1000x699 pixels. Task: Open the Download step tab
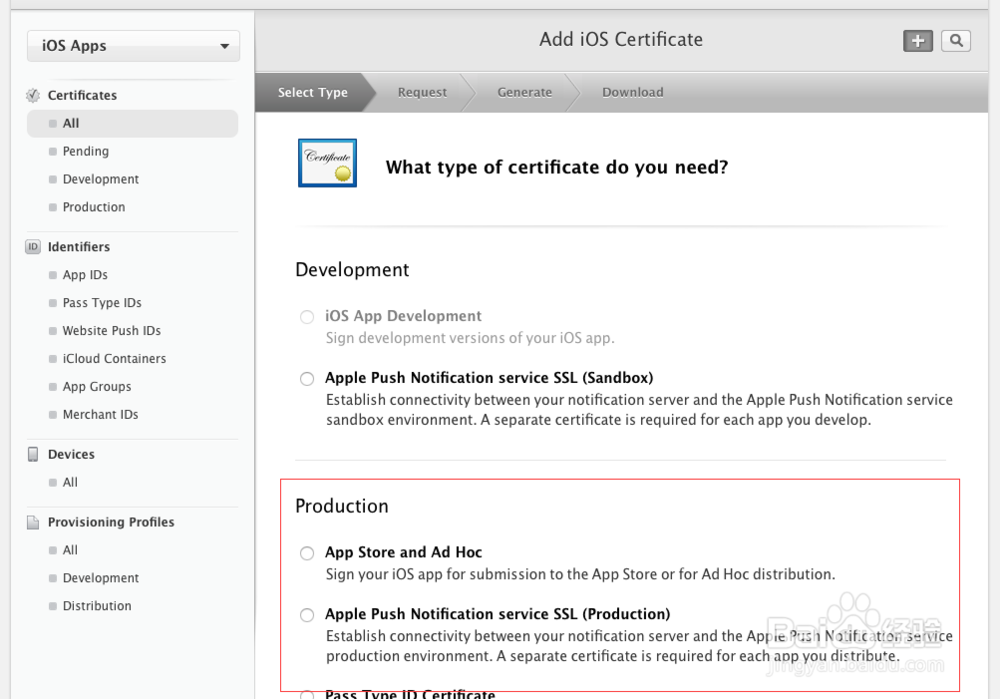click(x=632, y=92)
